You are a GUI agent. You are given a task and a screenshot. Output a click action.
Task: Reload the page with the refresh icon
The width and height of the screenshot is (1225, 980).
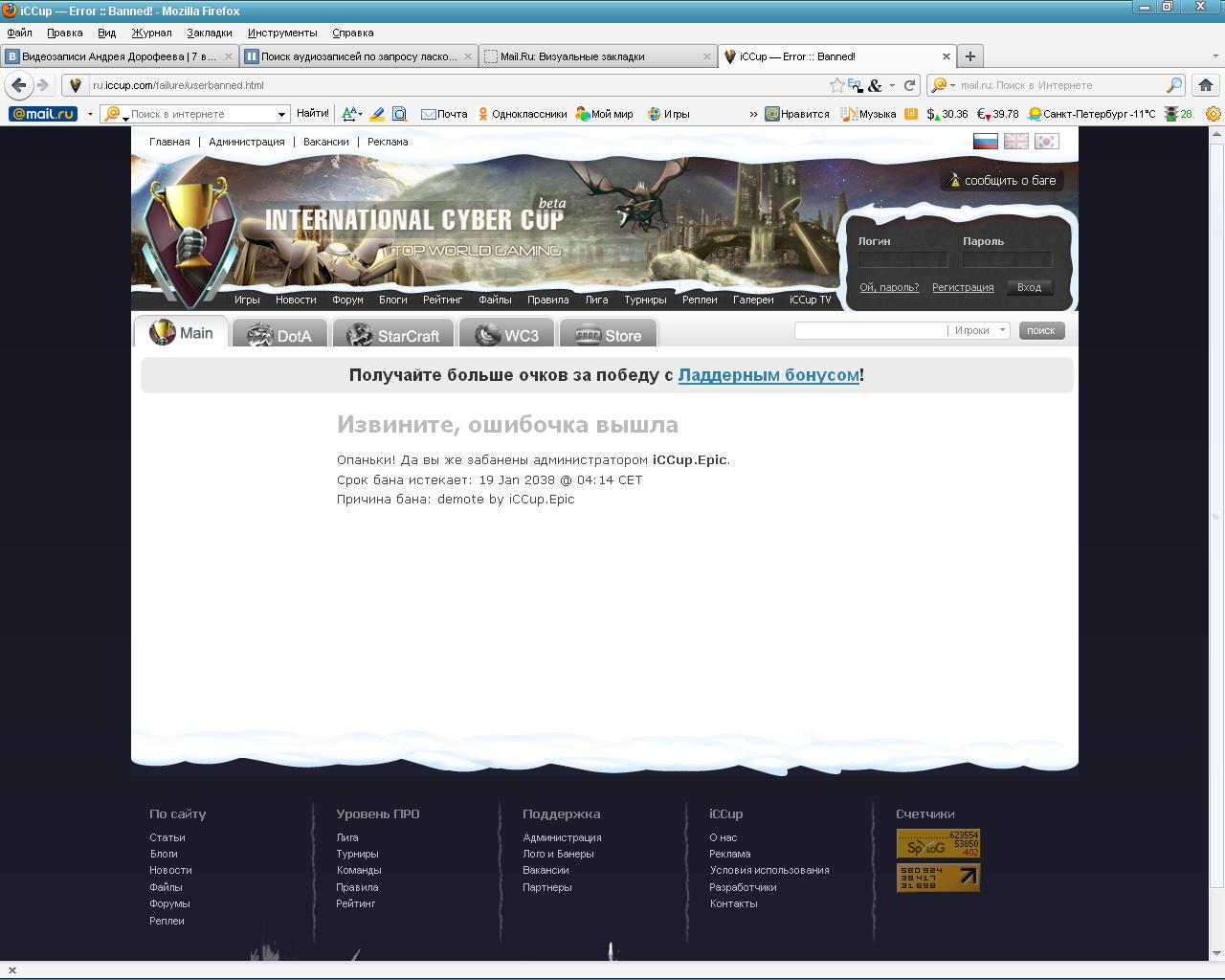click(x=909, y=85)
